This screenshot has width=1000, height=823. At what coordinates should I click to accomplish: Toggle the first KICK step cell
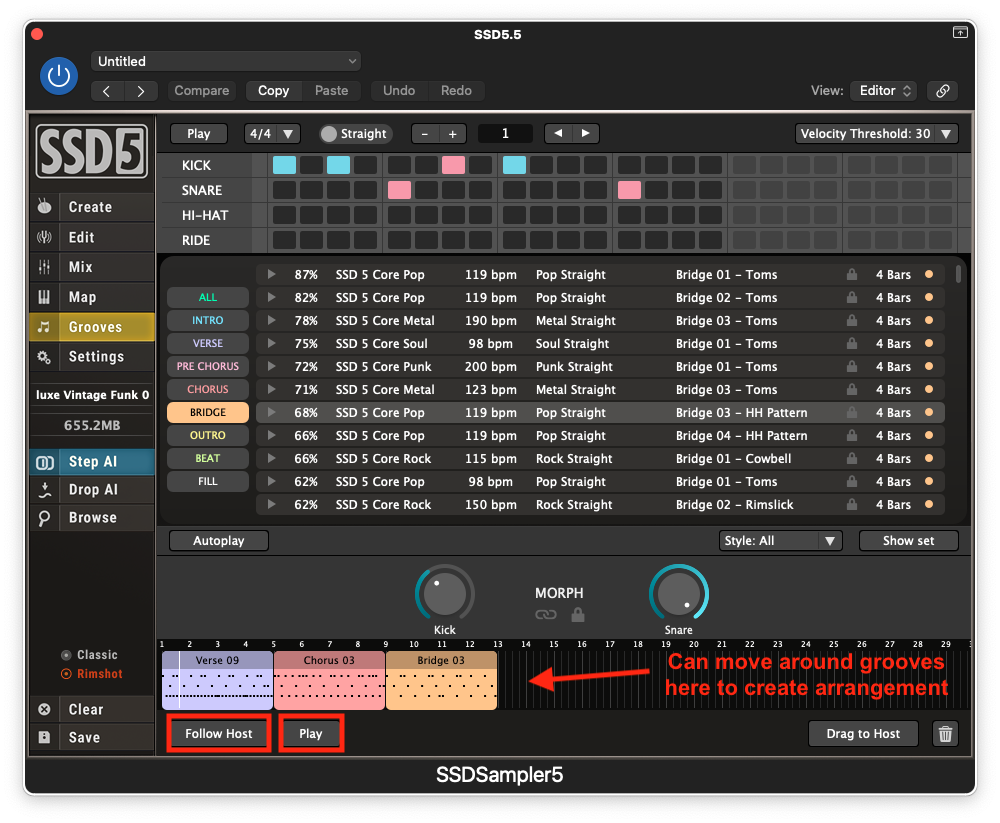click(x=284, y=165)
